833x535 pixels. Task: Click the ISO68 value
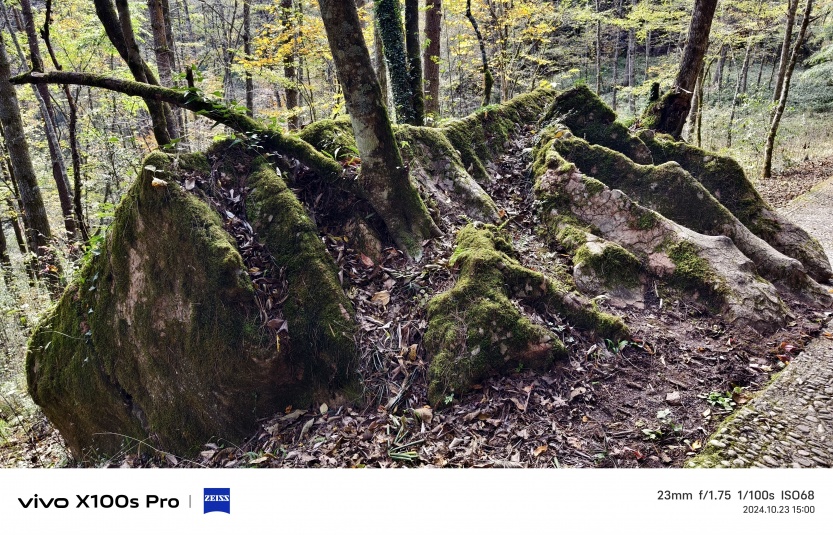797,495
